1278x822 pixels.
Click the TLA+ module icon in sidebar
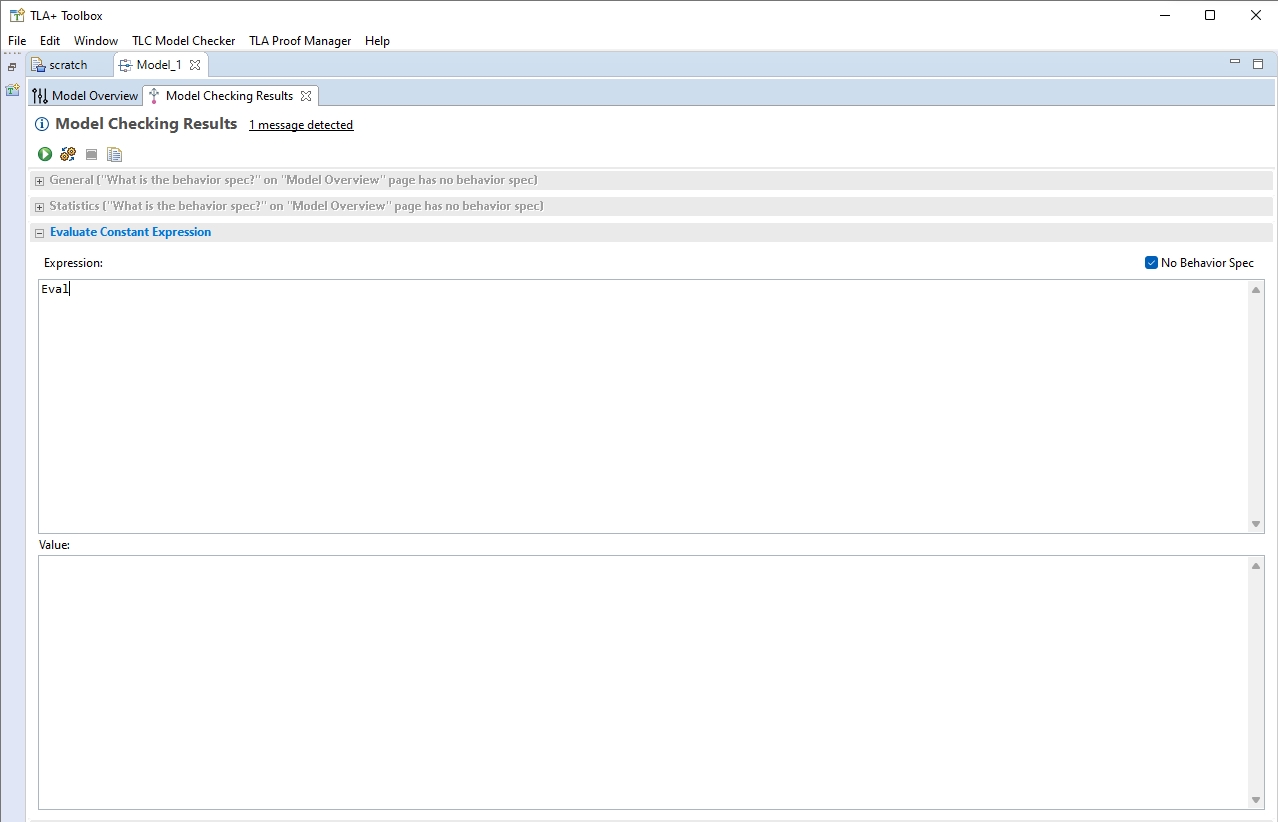click(12, 89)
